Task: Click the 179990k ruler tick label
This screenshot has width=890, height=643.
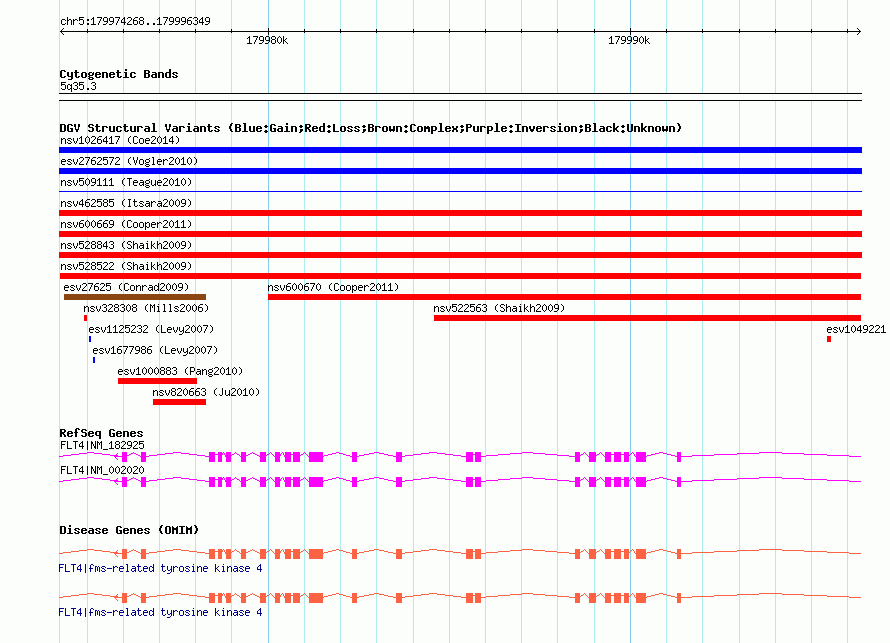Action: 629,40
